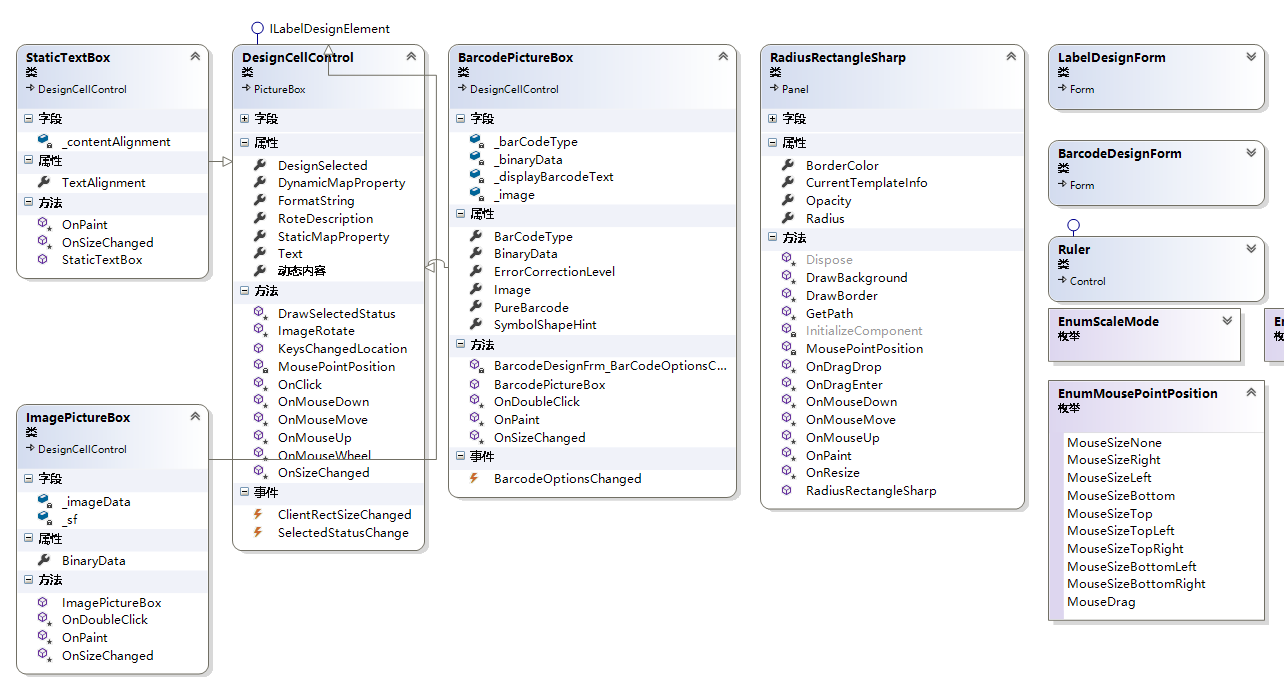Viewport: 1284px width, 699px height.
Task: Expand the Ruler class box
Action: pyautogui.click(x=1251, y=249)
